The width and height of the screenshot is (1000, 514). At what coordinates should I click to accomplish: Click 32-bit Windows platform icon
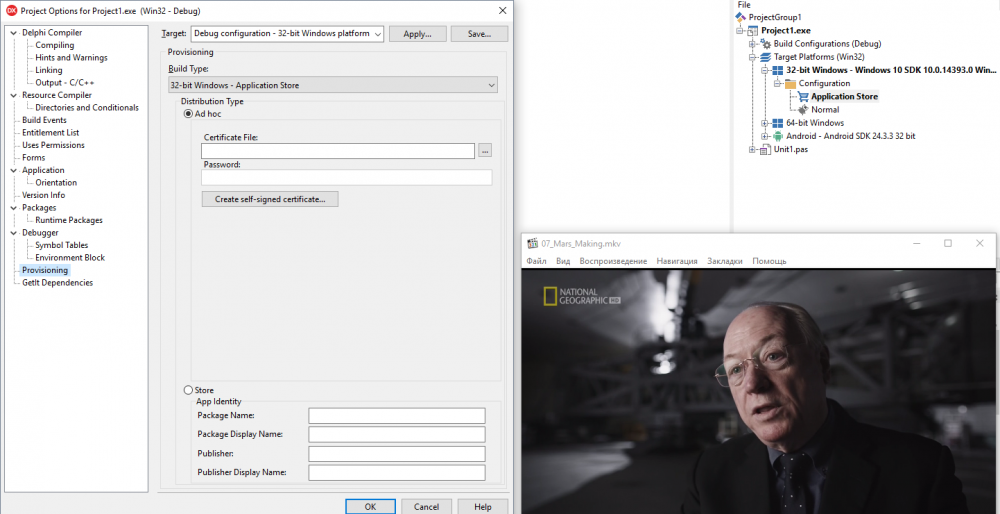point(778,70)
